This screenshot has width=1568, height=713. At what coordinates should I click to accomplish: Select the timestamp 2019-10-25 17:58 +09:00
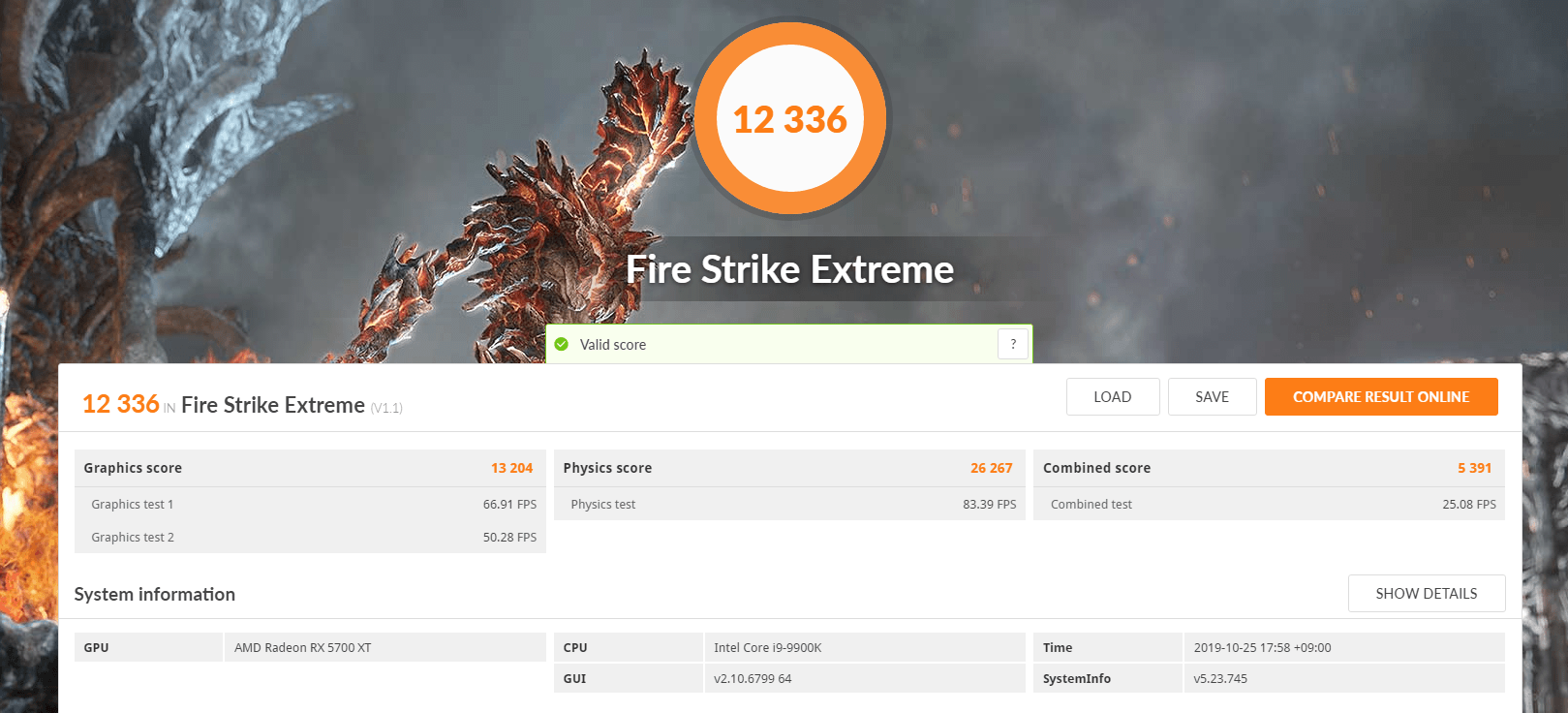click(x=1262, y=648)
